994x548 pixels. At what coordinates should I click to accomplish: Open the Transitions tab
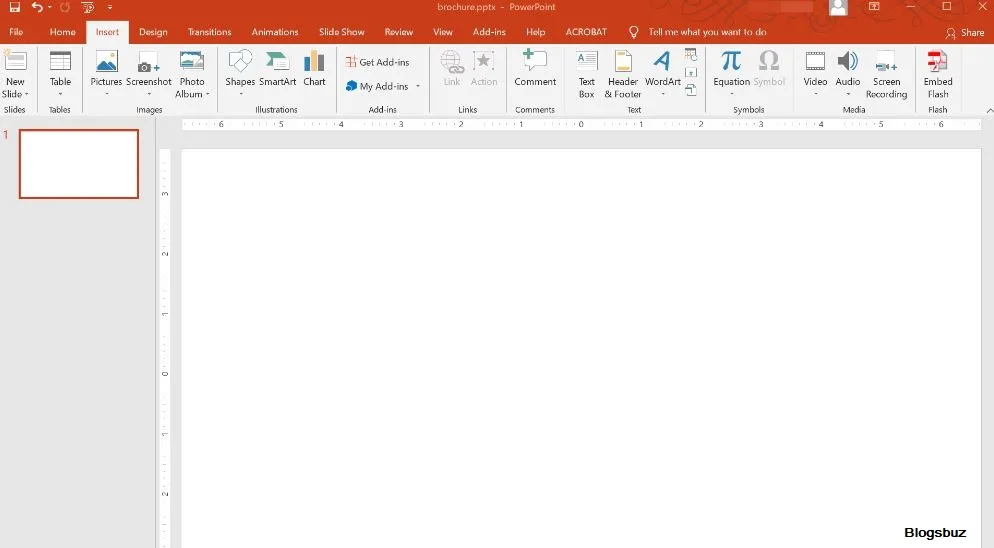click(209, 32)
